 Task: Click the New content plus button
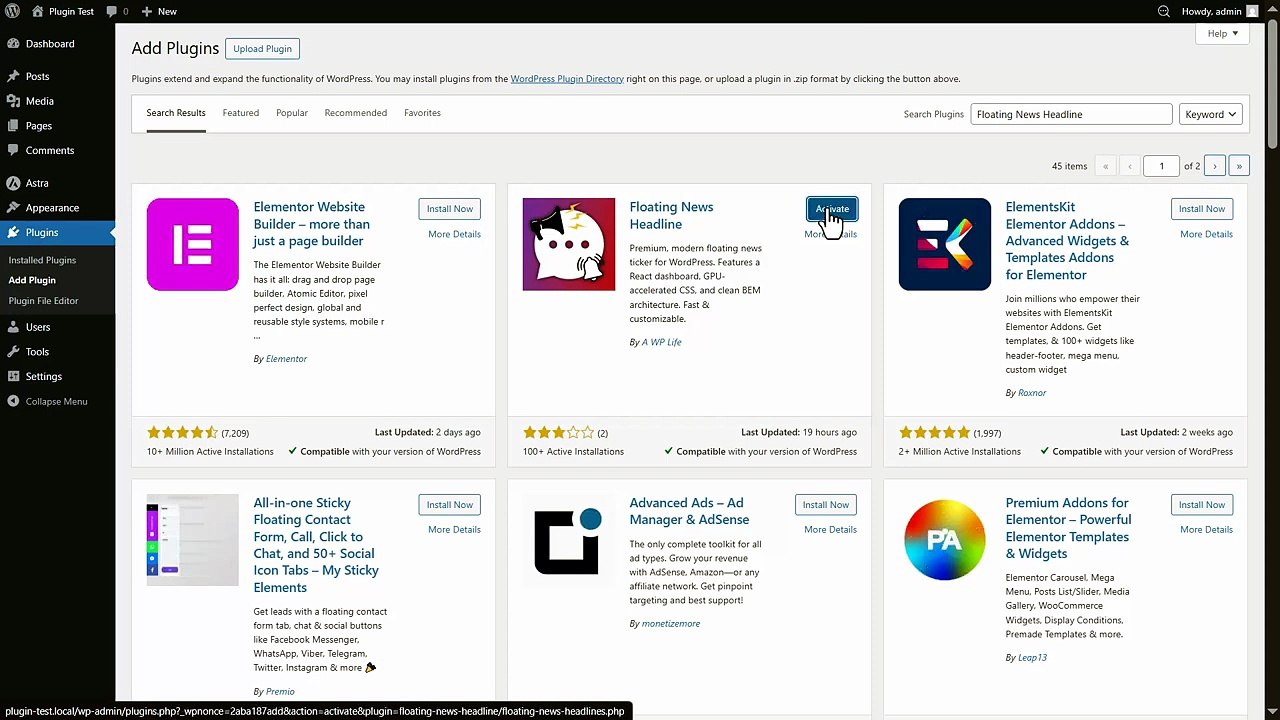coord(159,11)
